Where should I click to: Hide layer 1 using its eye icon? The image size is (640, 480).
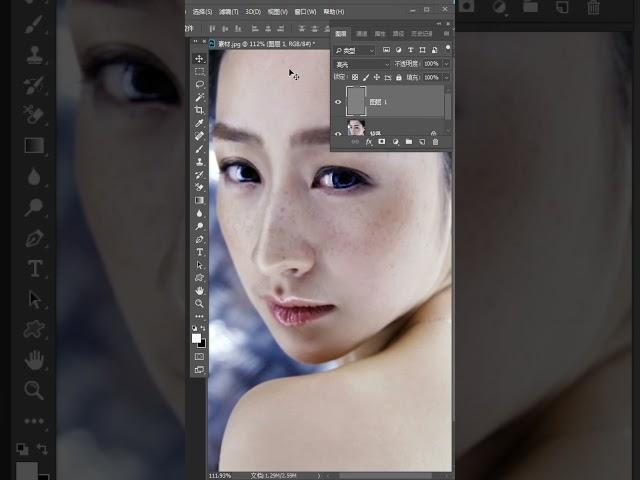tap(338, 101)
